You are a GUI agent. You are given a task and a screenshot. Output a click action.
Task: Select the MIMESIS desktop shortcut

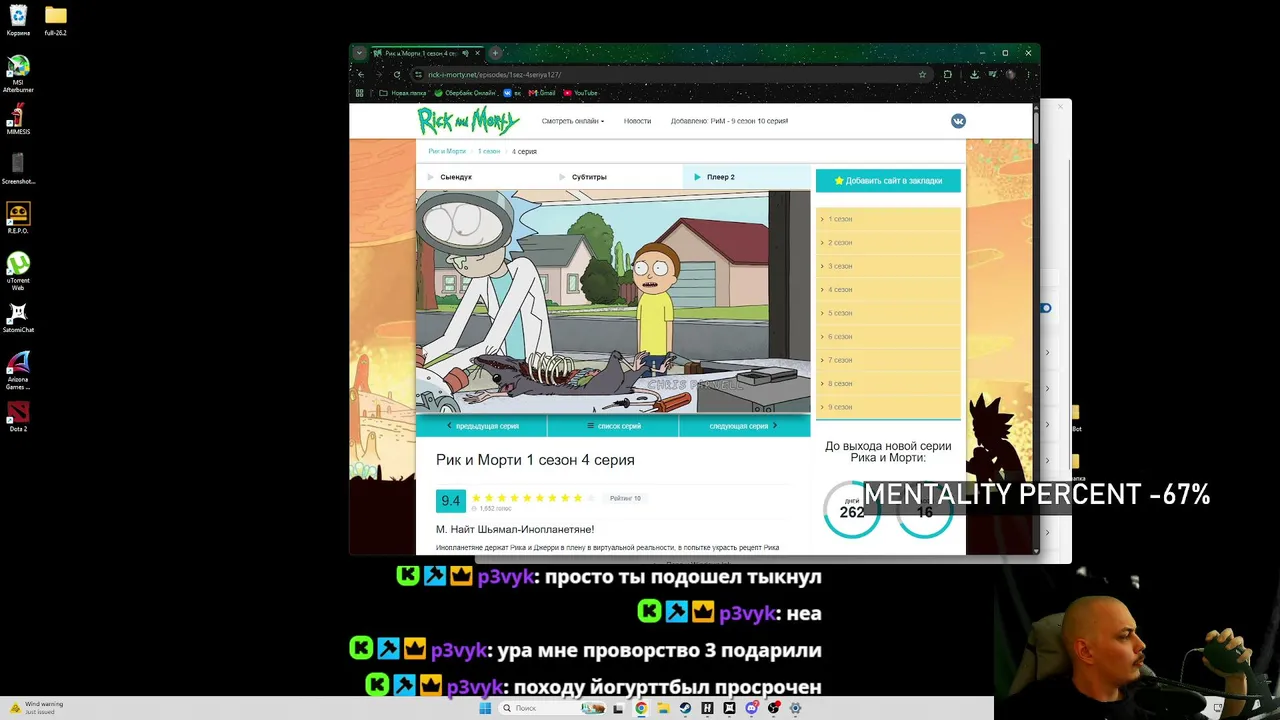(18, 119)
